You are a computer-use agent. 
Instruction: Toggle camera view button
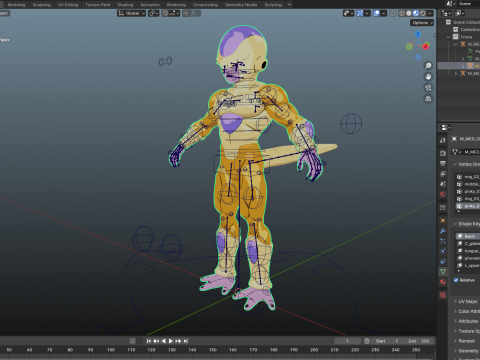click(428, 88)
